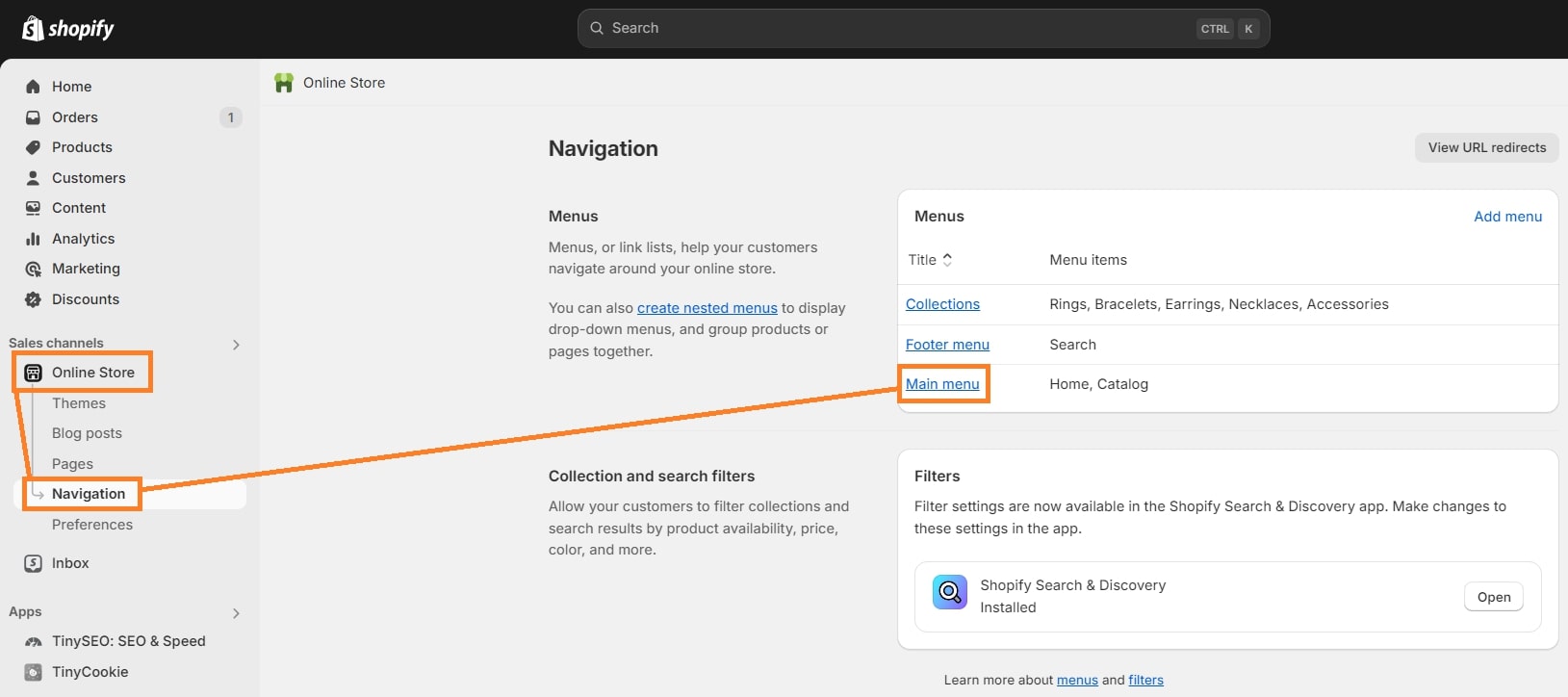Open Inbox in the sidebar
Screen dimensions: 1568x697
click(70, 563)
